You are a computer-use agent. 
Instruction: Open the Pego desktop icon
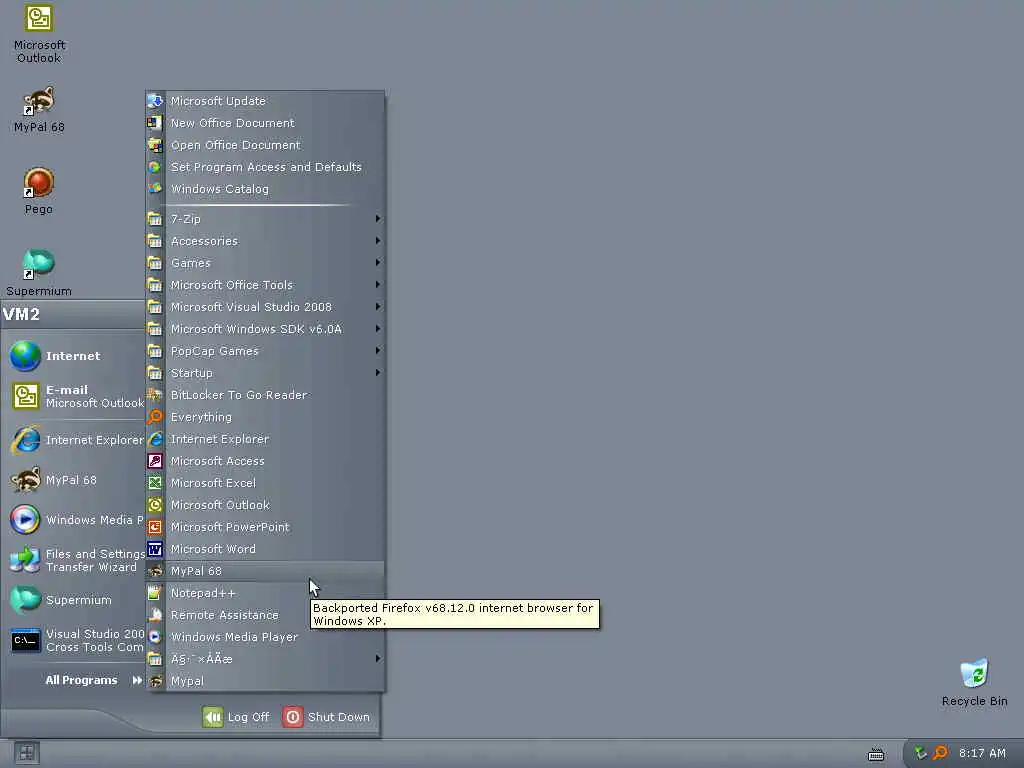click(39, 183)
